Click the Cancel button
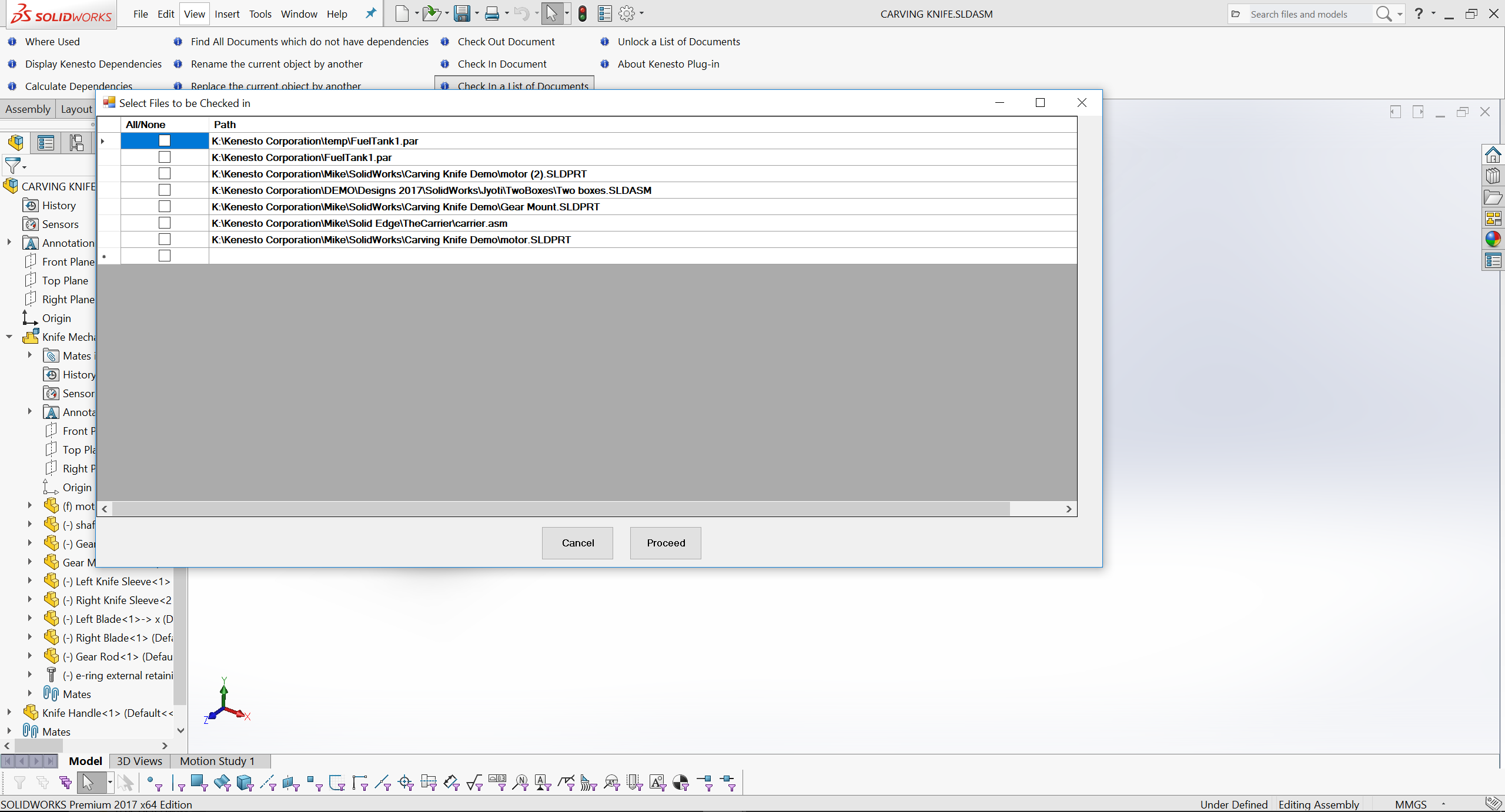This screenshot has height=812, width=1505. click(x=577, y=543)
